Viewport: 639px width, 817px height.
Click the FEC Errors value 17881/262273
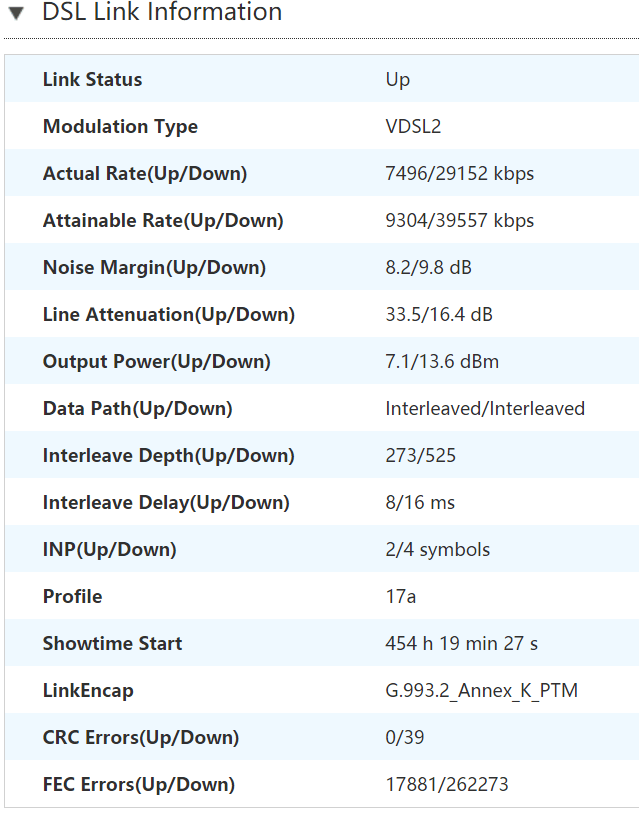tap(446, 785)
